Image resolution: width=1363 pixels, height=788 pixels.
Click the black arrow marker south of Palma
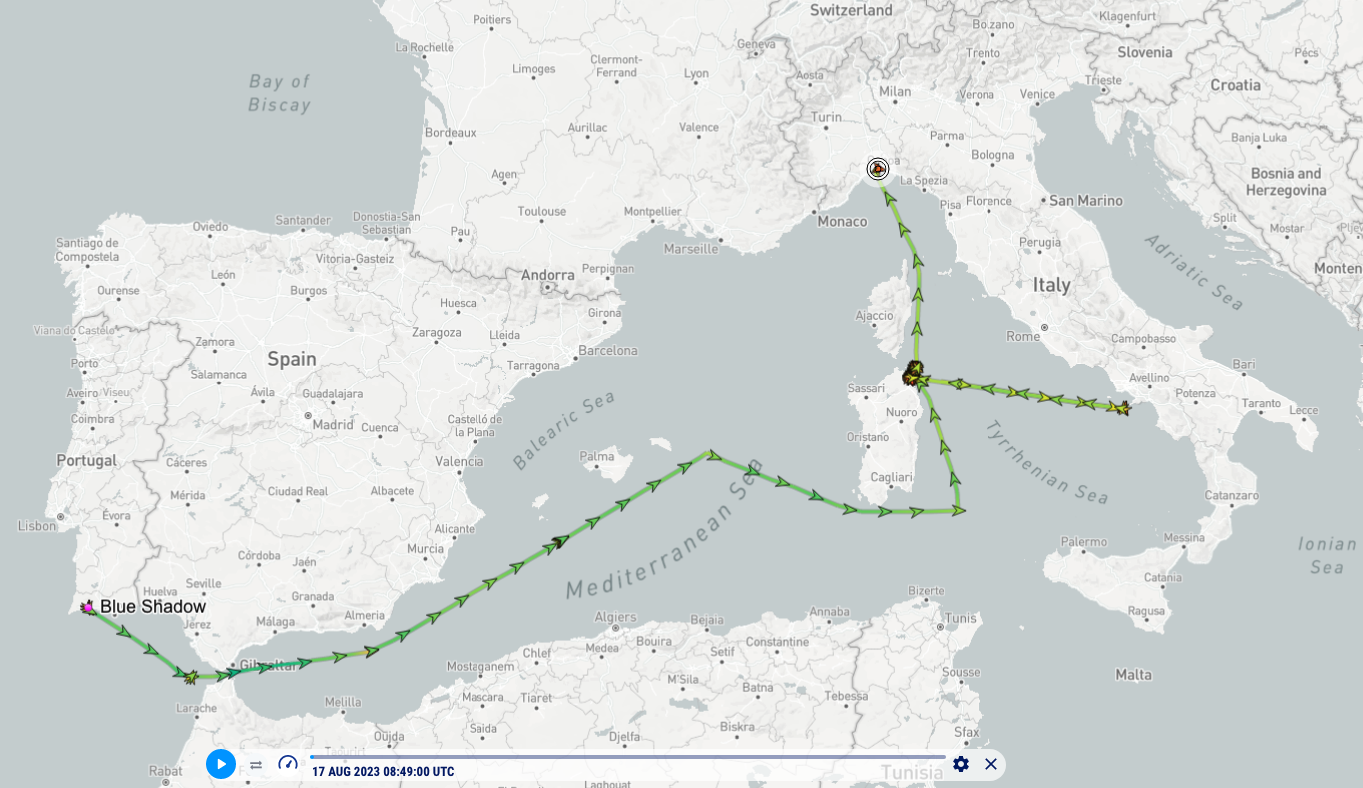coord(559,542)
